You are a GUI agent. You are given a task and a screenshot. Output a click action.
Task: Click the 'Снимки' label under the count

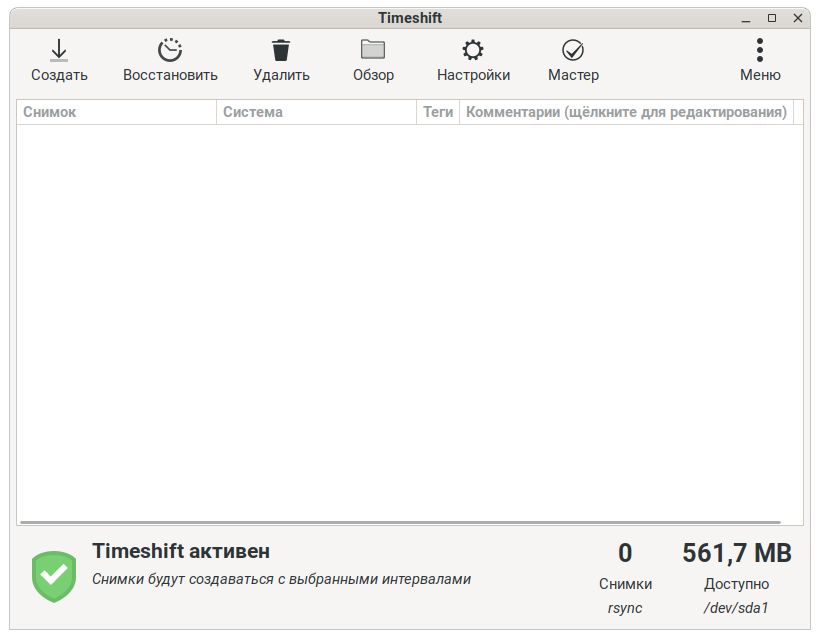625,584
